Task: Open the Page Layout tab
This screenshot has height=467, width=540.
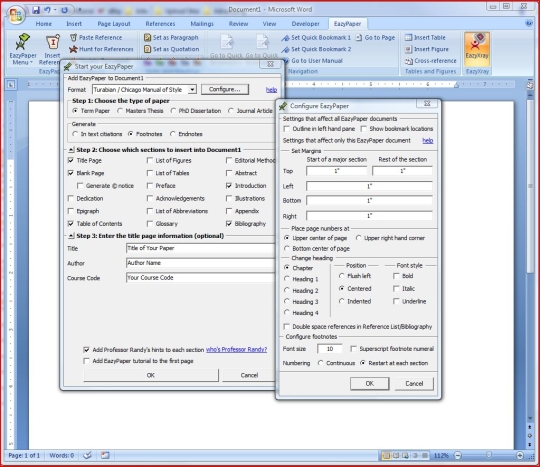Action: 114,24
